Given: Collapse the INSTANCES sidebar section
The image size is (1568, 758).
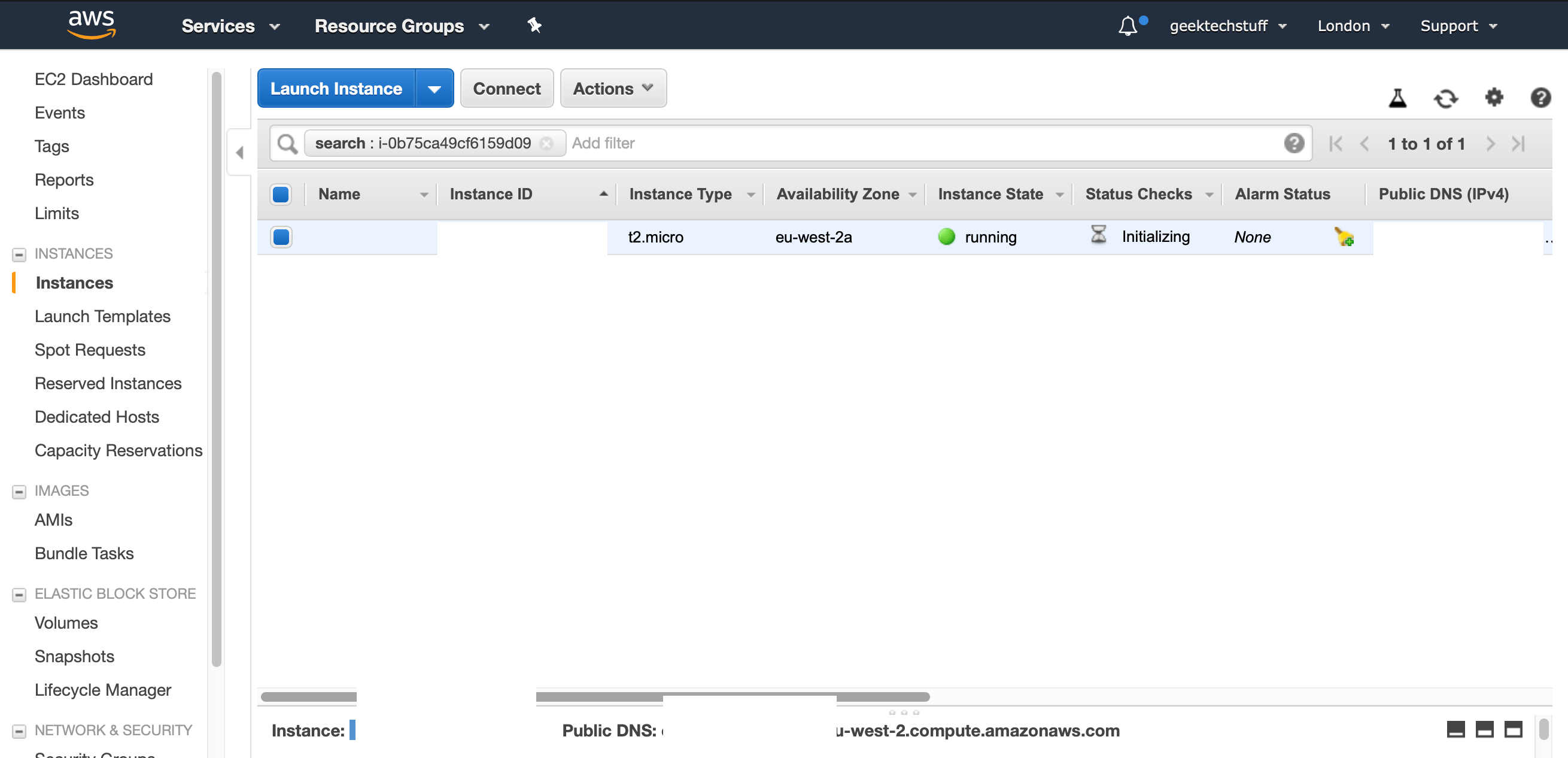Looking at the screenshot, I should point(19,254).
